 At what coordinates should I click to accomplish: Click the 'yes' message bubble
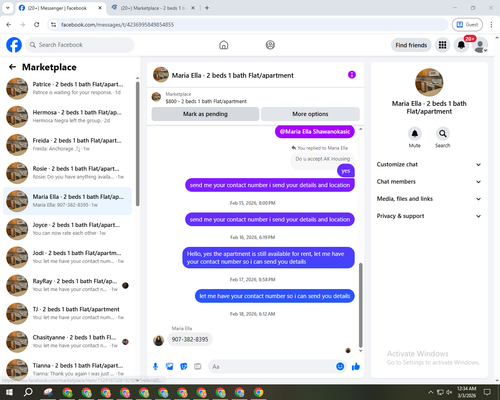346,171
